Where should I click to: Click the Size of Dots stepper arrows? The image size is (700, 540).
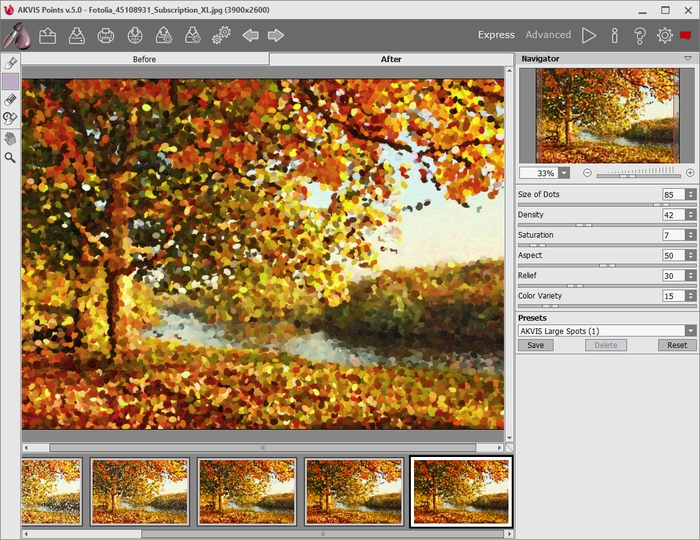click(x=691, y=195)
